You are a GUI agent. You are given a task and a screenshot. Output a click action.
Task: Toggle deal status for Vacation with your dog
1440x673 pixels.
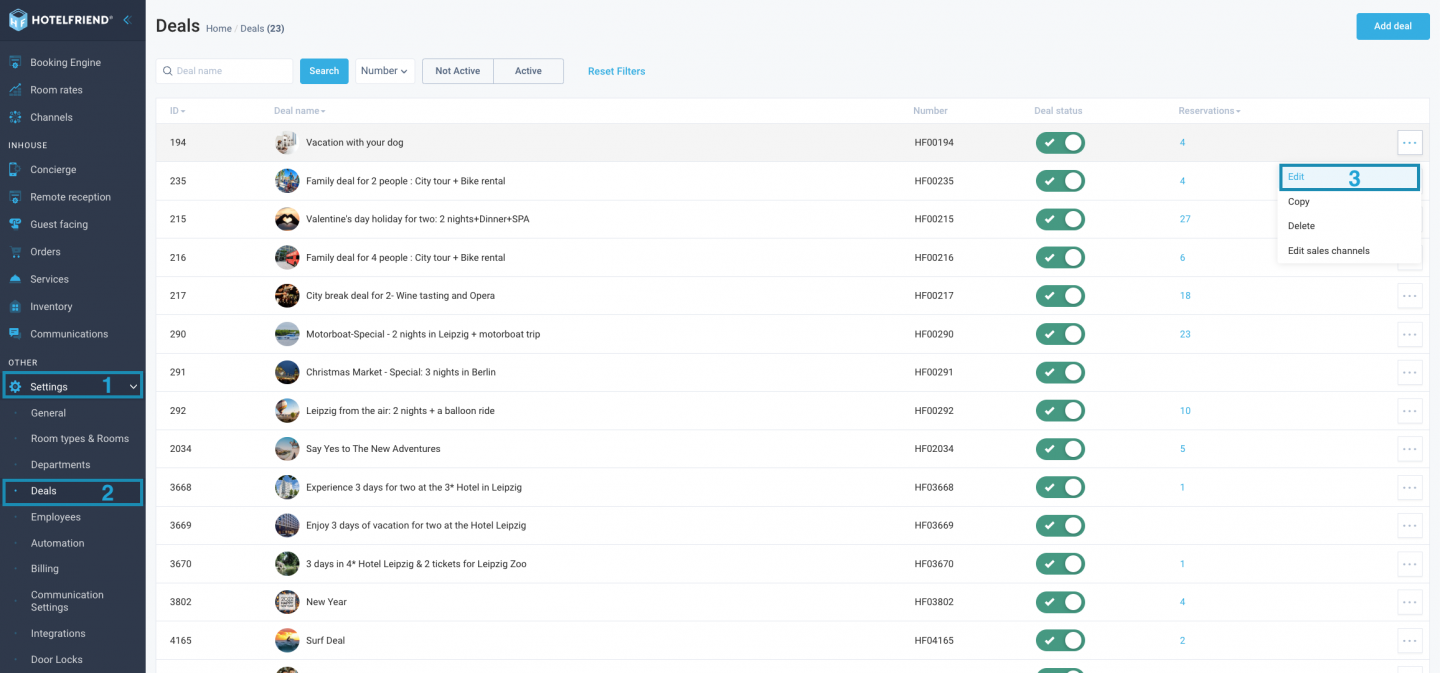pos(1060,143)
